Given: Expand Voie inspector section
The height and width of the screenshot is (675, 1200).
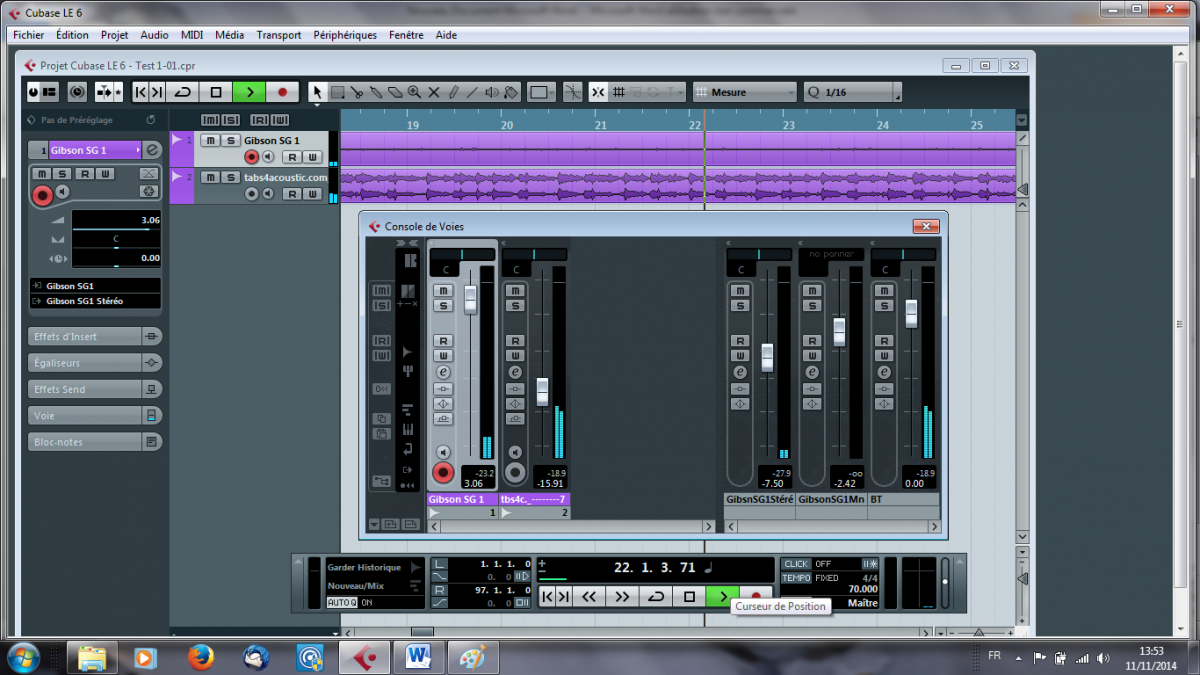Looking at the screenshot, I should [x=96, y=415].
